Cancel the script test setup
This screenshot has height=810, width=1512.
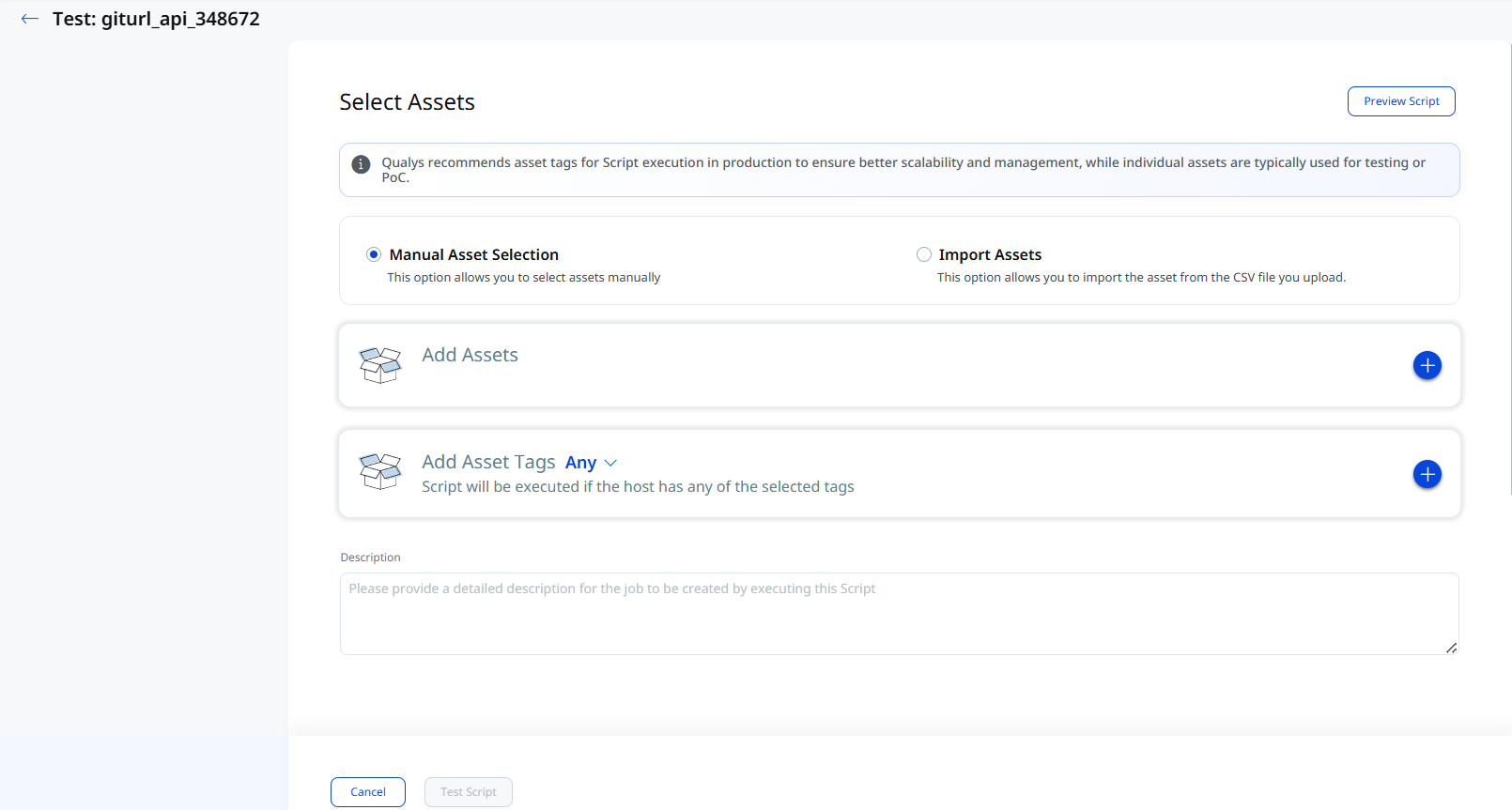[368, 792]
